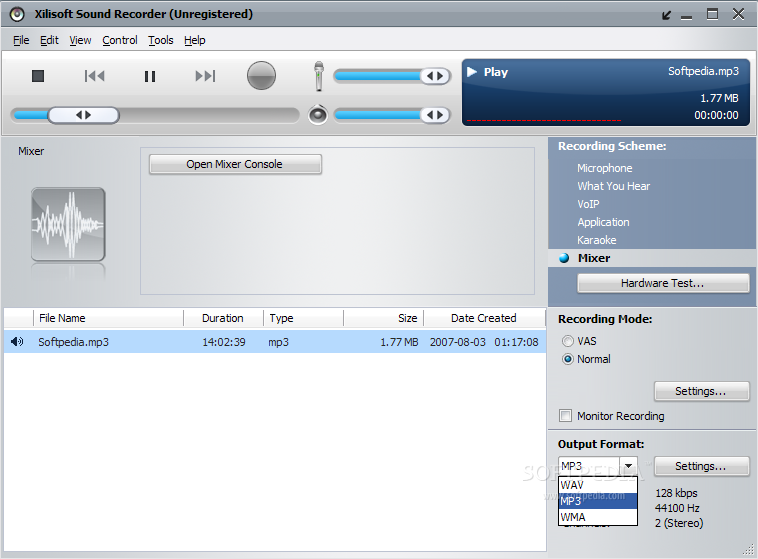
Task: Click 1.77 MB size cell in file list
Action: click(399, 342)
